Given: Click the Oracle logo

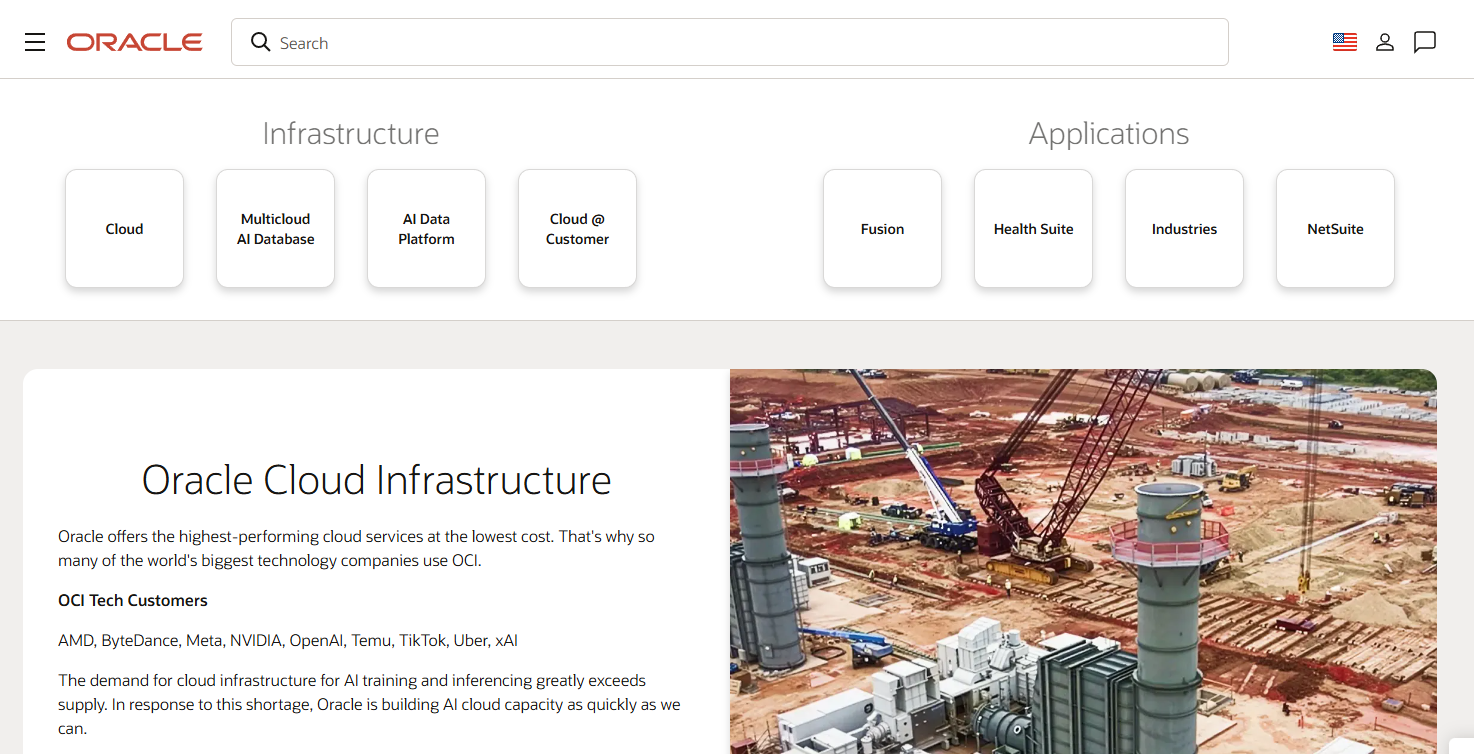Looking at the screenshot, I should tap(135, 42).
